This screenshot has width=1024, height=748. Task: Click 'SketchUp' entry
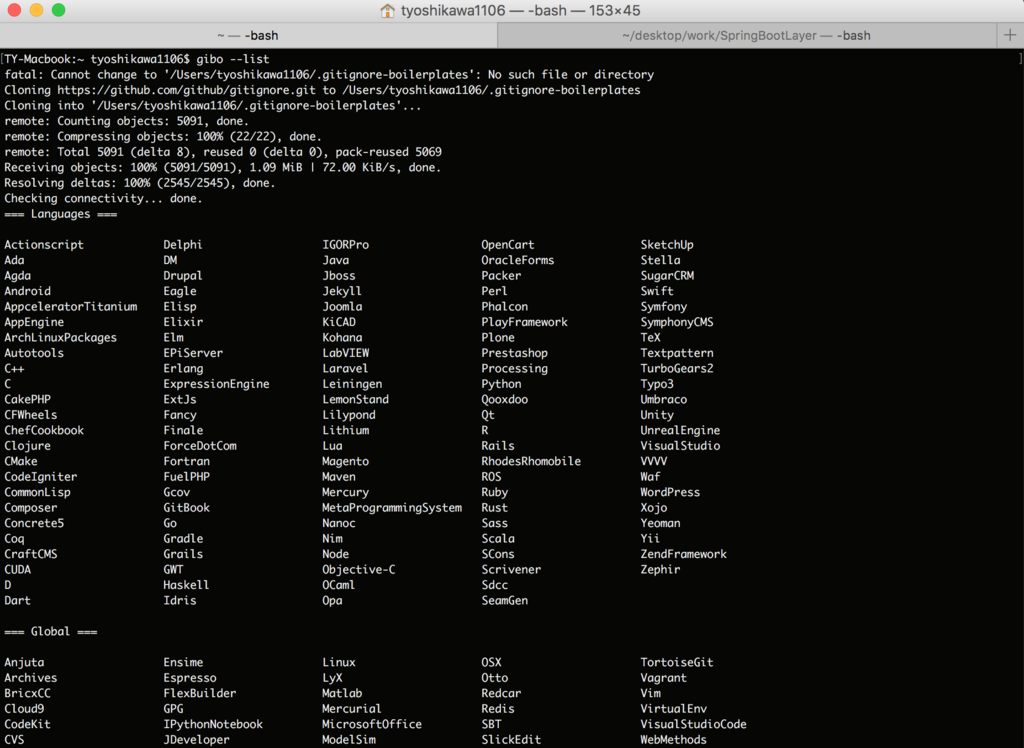tap(667, 245)
